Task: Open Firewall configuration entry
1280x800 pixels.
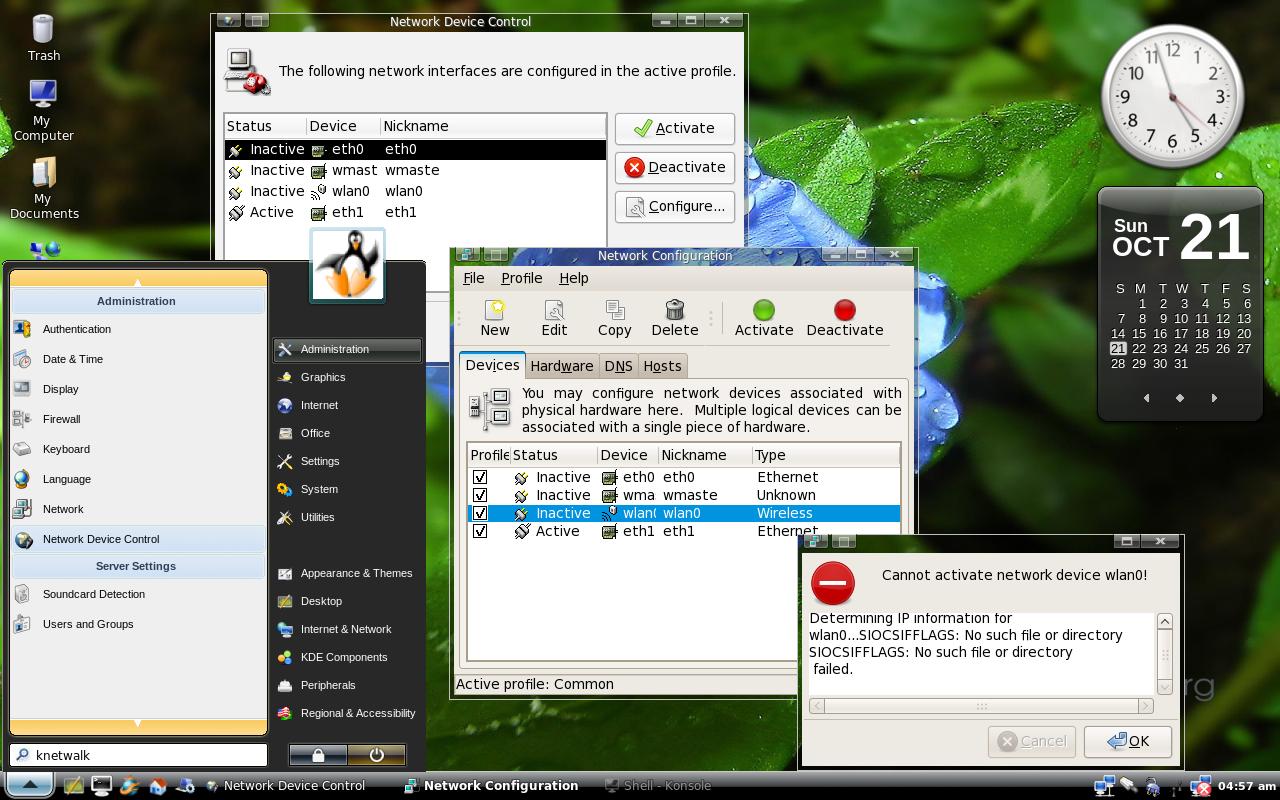Action: pyautogui.click(x=138, y=419)
